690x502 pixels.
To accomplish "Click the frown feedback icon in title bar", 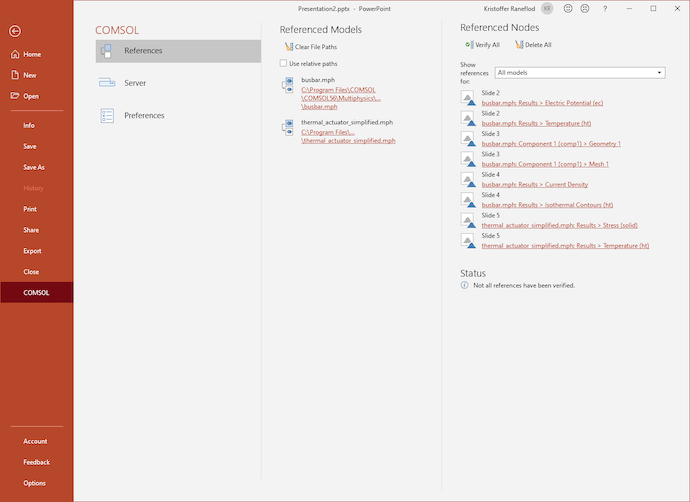I will point(585,8).
